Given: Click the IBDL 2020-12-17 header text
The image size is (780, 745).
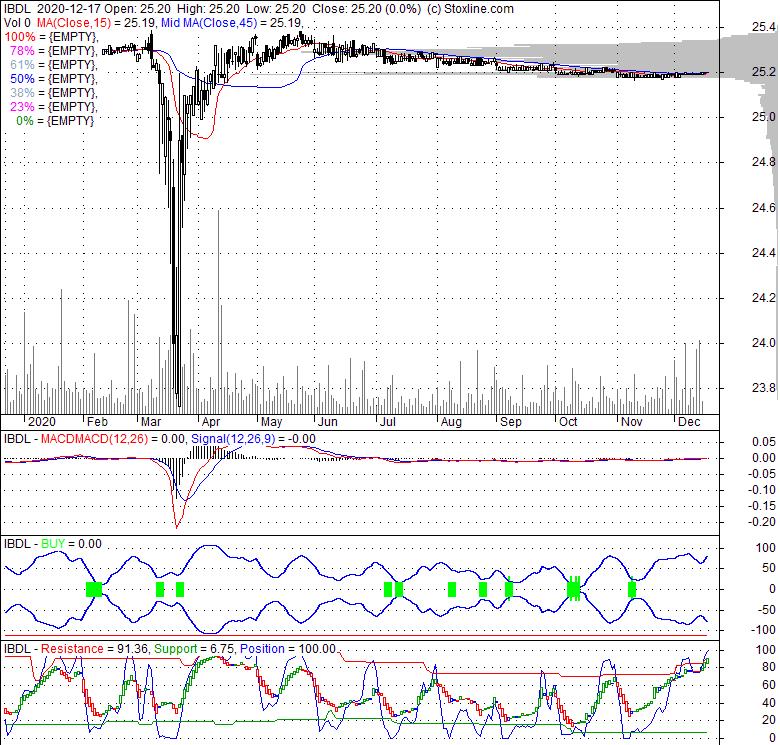Looking at the screenshot, I should (x=52, y=9).
